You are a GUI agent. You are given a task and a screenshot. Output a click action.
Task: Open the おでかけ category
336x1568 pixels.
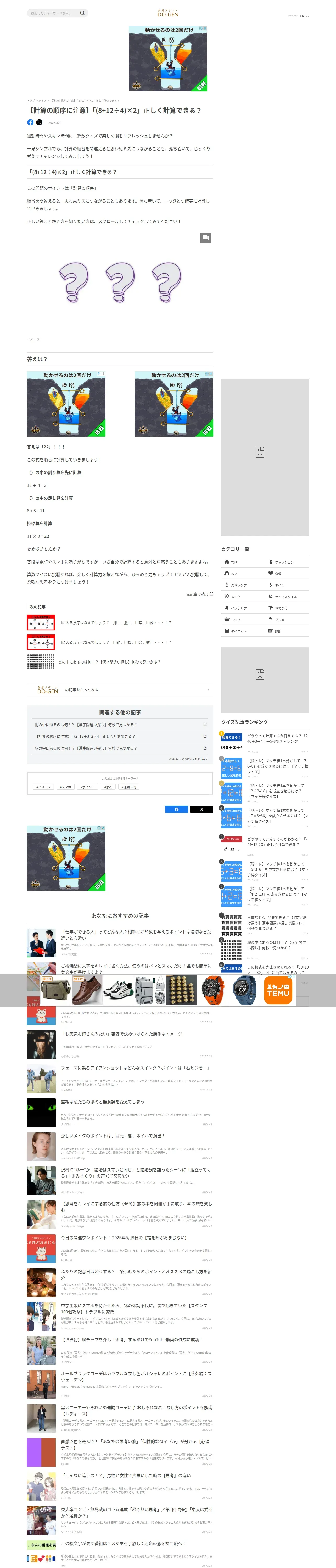[x=287, y=608]
